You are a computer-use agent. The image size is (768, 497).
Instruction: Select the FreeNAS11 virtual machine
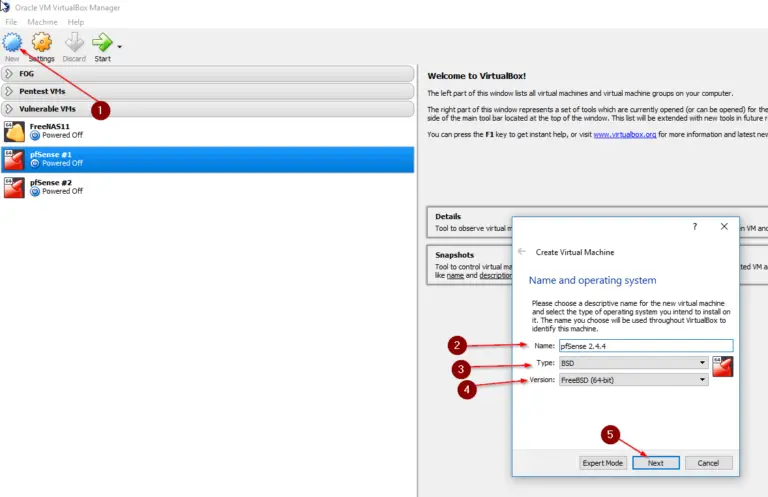point(208,131)
